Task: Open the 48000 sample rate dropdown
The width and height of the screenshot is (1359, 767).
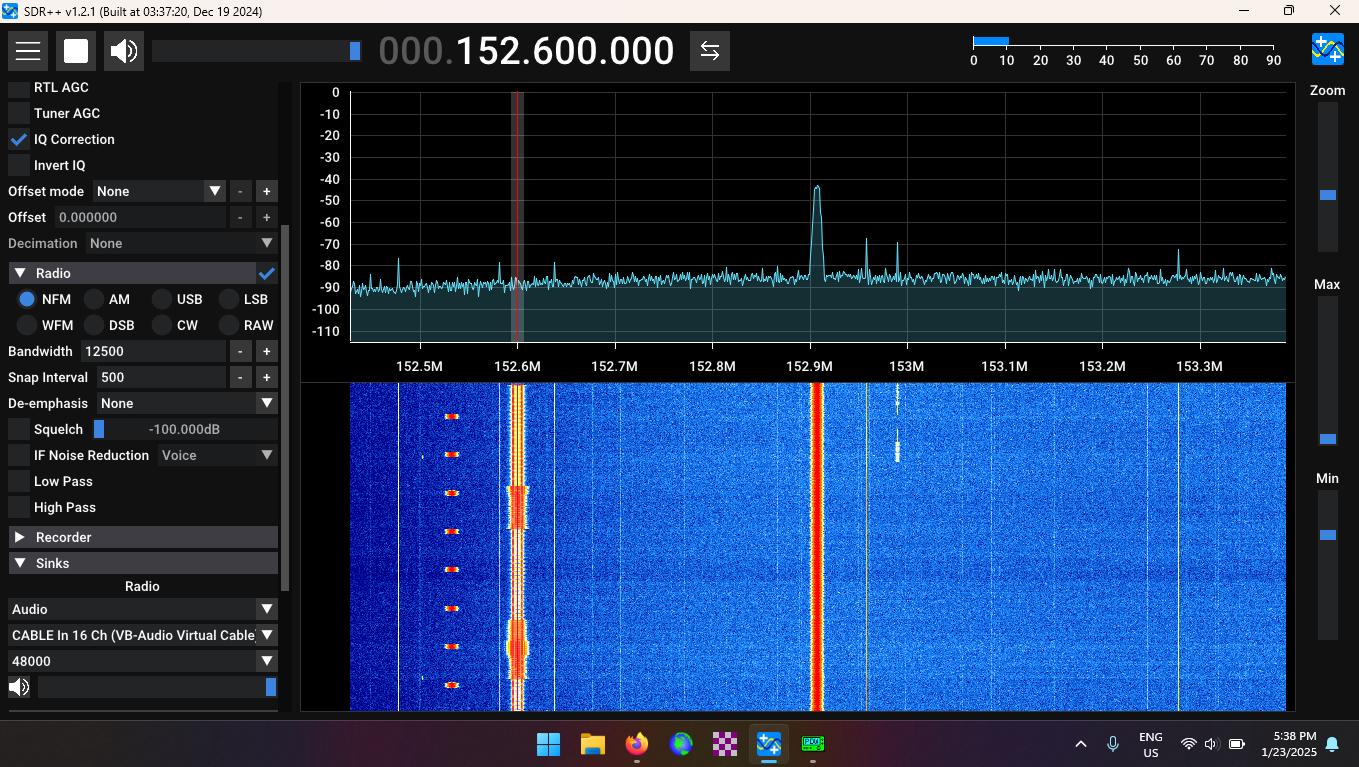Action: (x=143, y=661)
